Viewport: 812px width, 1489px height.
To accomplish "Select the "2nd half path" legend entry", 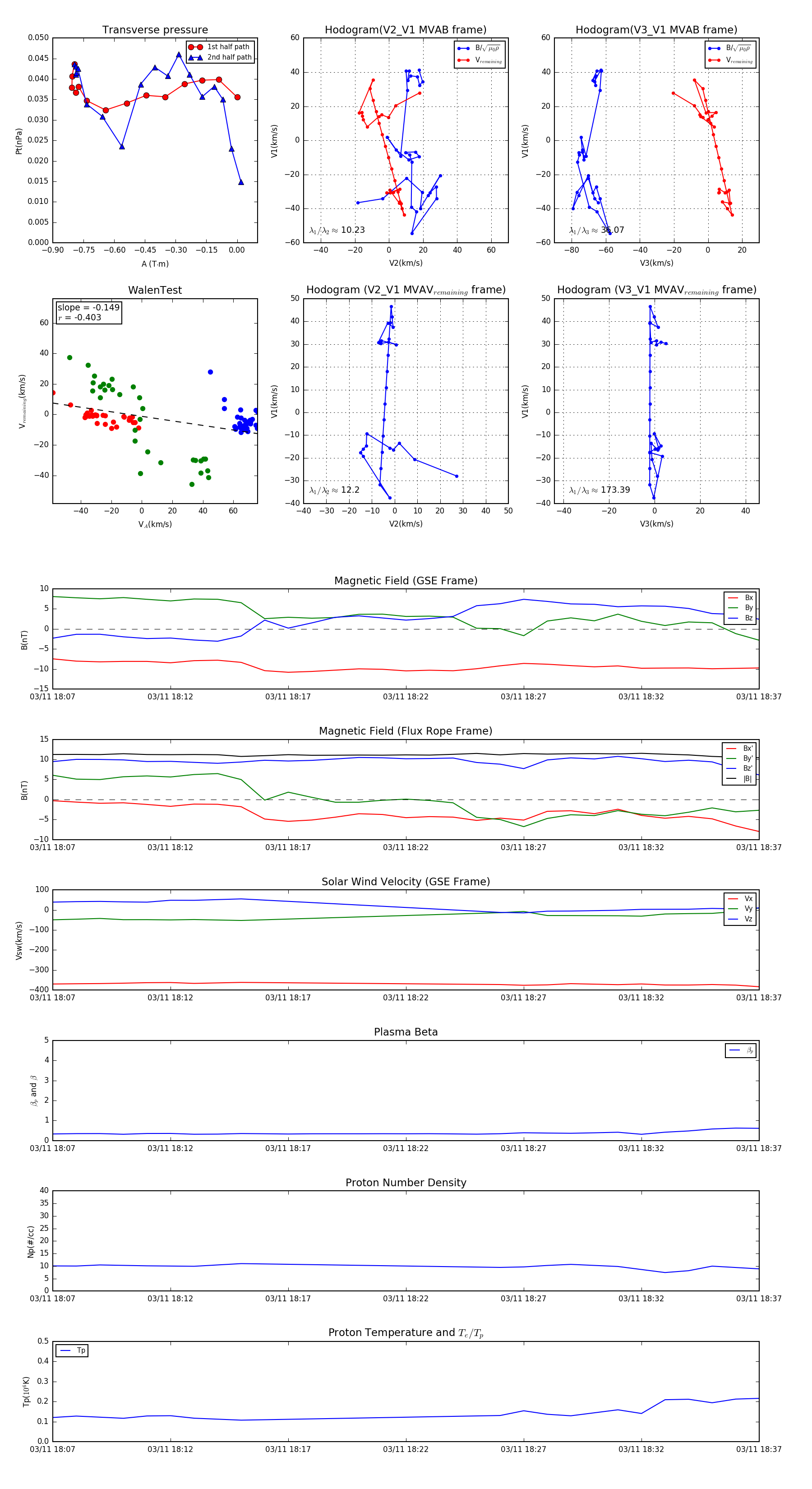I will coord(220,57).
